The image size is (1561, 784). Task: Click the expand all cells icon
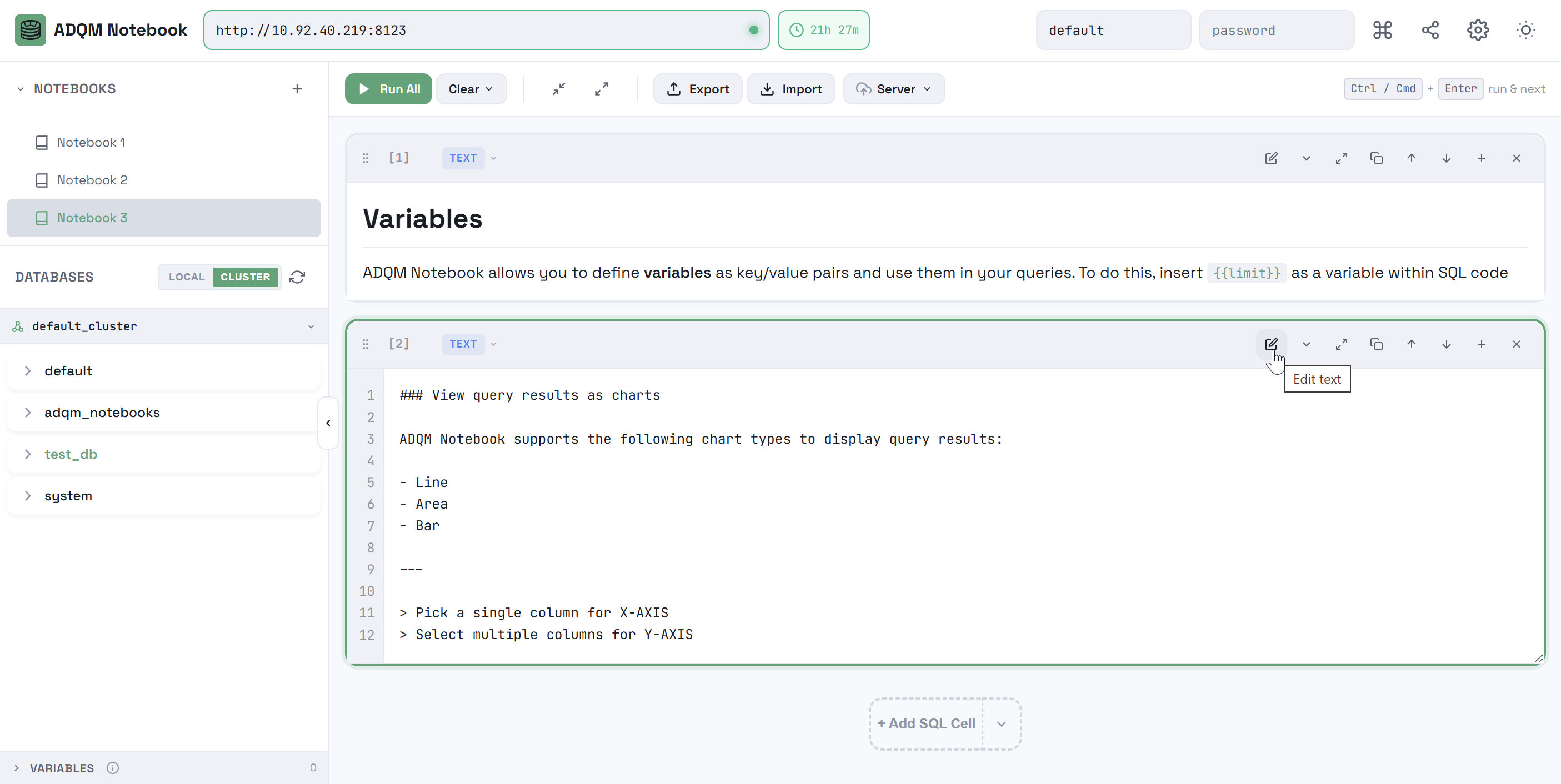click(601, 89)
